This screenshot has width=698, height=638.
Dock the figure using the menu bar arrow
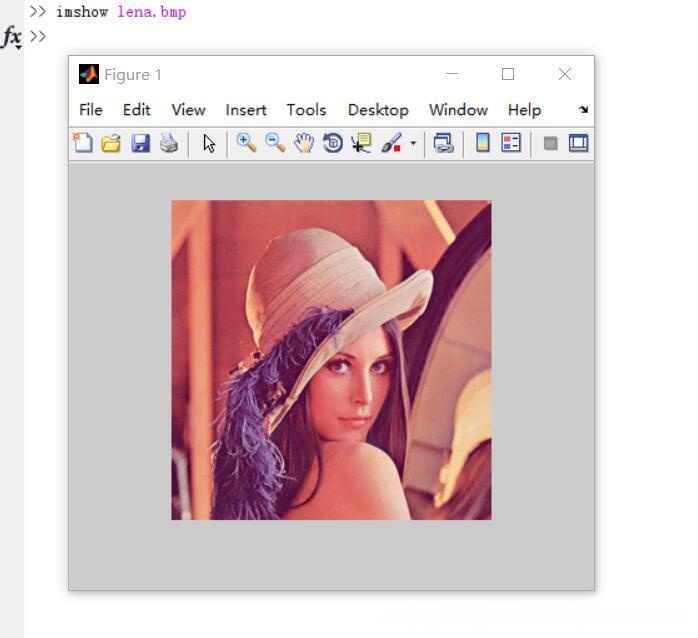[x=583, y=110]
